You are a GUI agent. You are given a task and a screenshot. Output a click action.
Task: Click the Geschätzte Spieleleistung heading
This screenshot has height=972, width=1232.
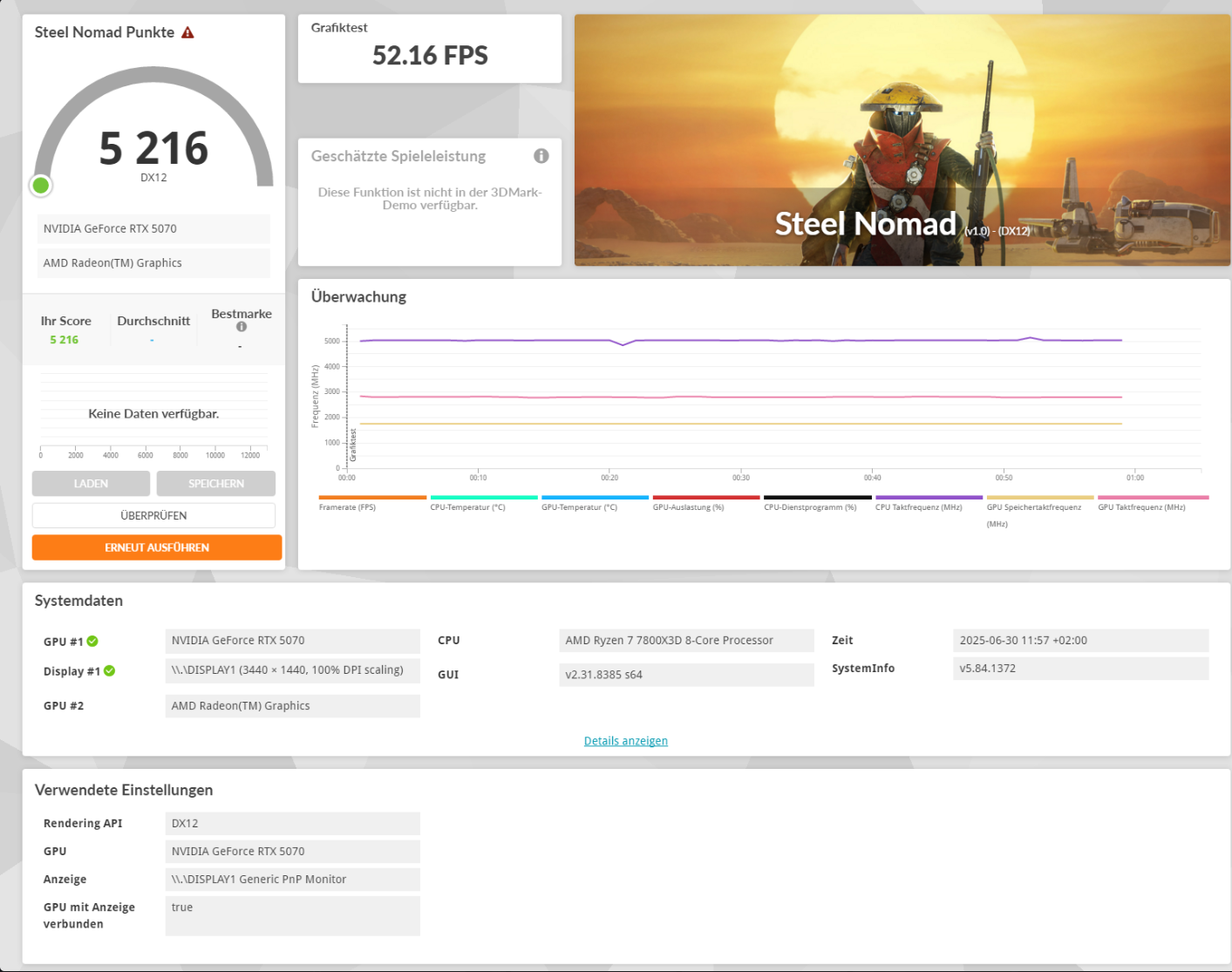pyautogui.click(x=398, y=156)
